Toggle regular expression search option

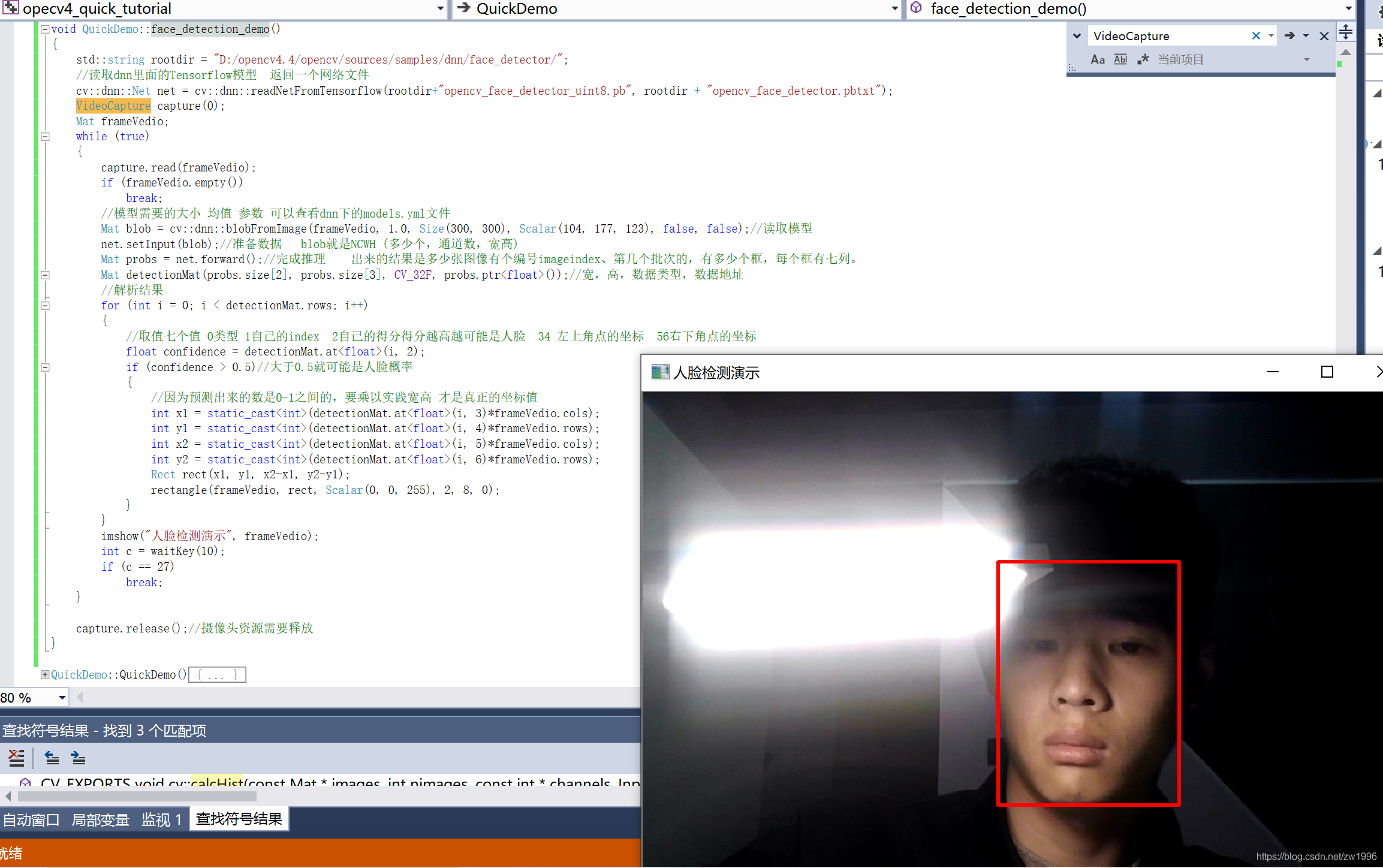coord(1143,59)
